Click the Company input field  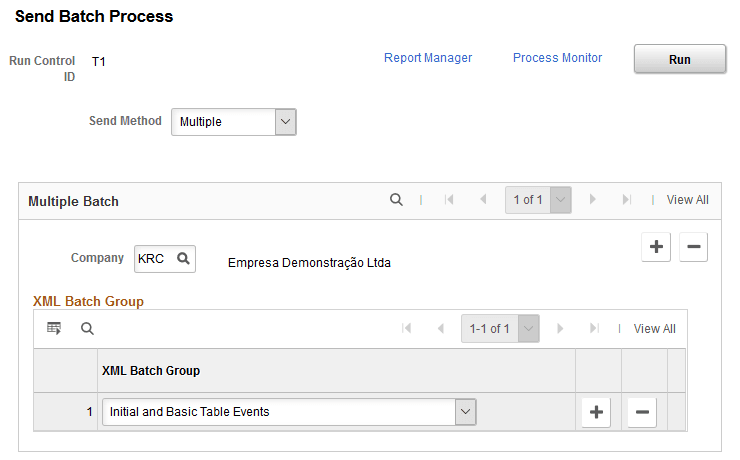tap(154, 258)
